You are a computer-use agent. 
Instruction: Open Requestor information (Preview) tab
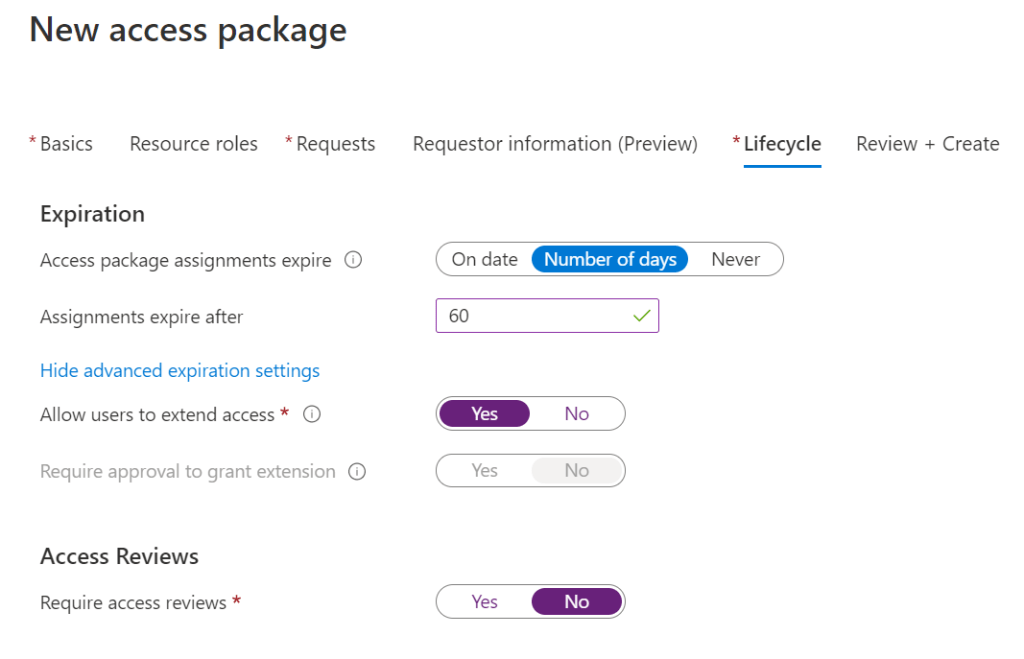[555, 144]
